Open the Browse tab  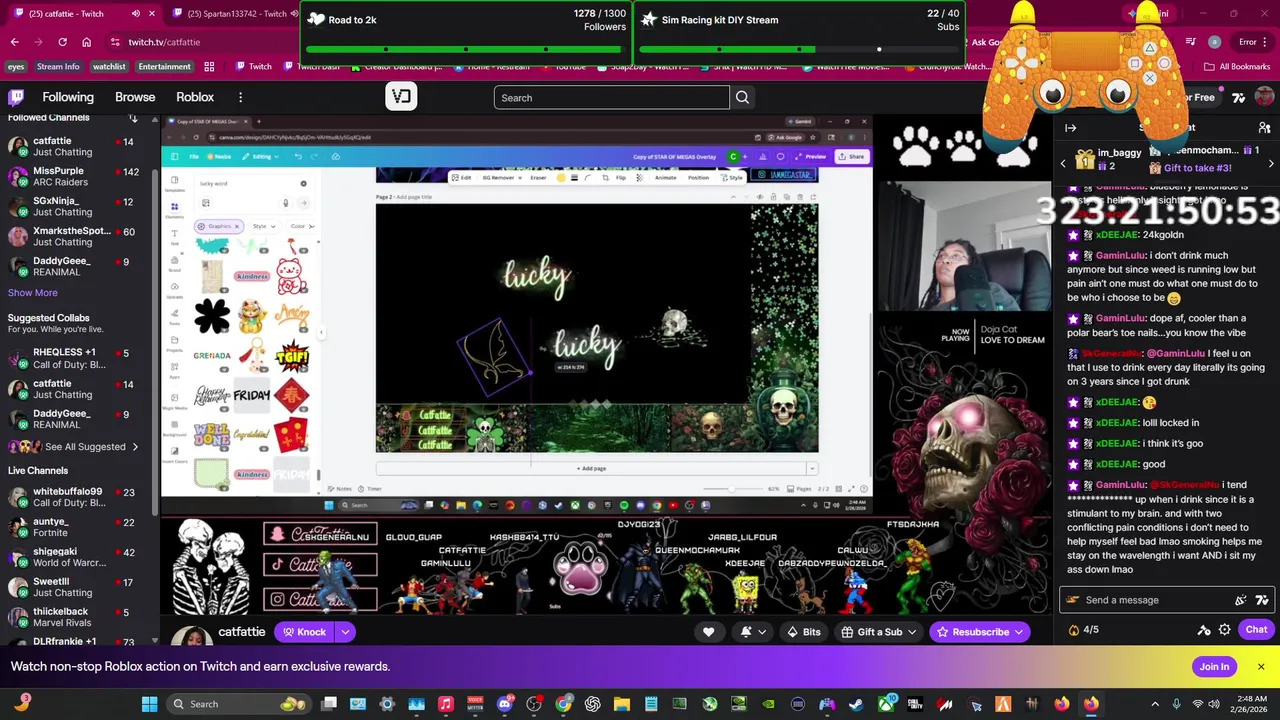click(135, 97)
